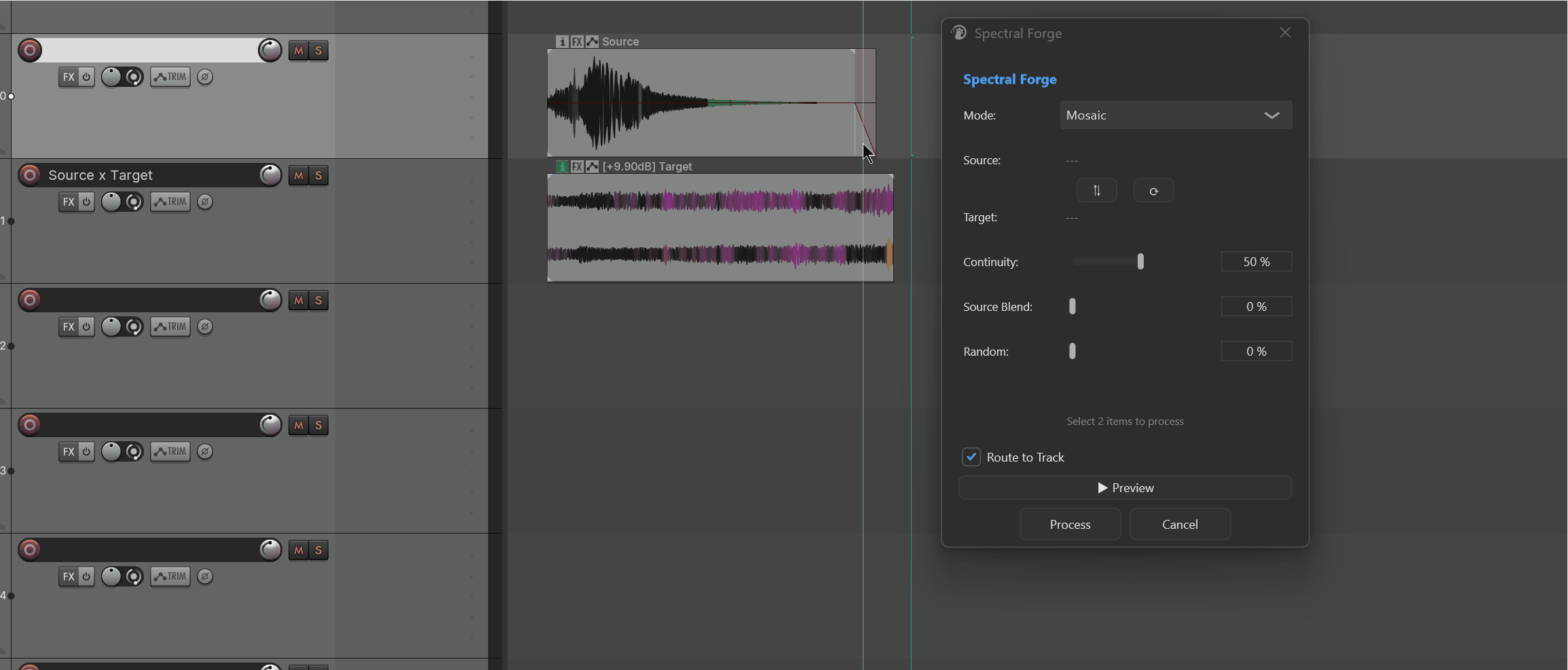Viewport: 1568px width, 670px height.
Task: Select the Target audio item waveform
Action: coord(720,227)
